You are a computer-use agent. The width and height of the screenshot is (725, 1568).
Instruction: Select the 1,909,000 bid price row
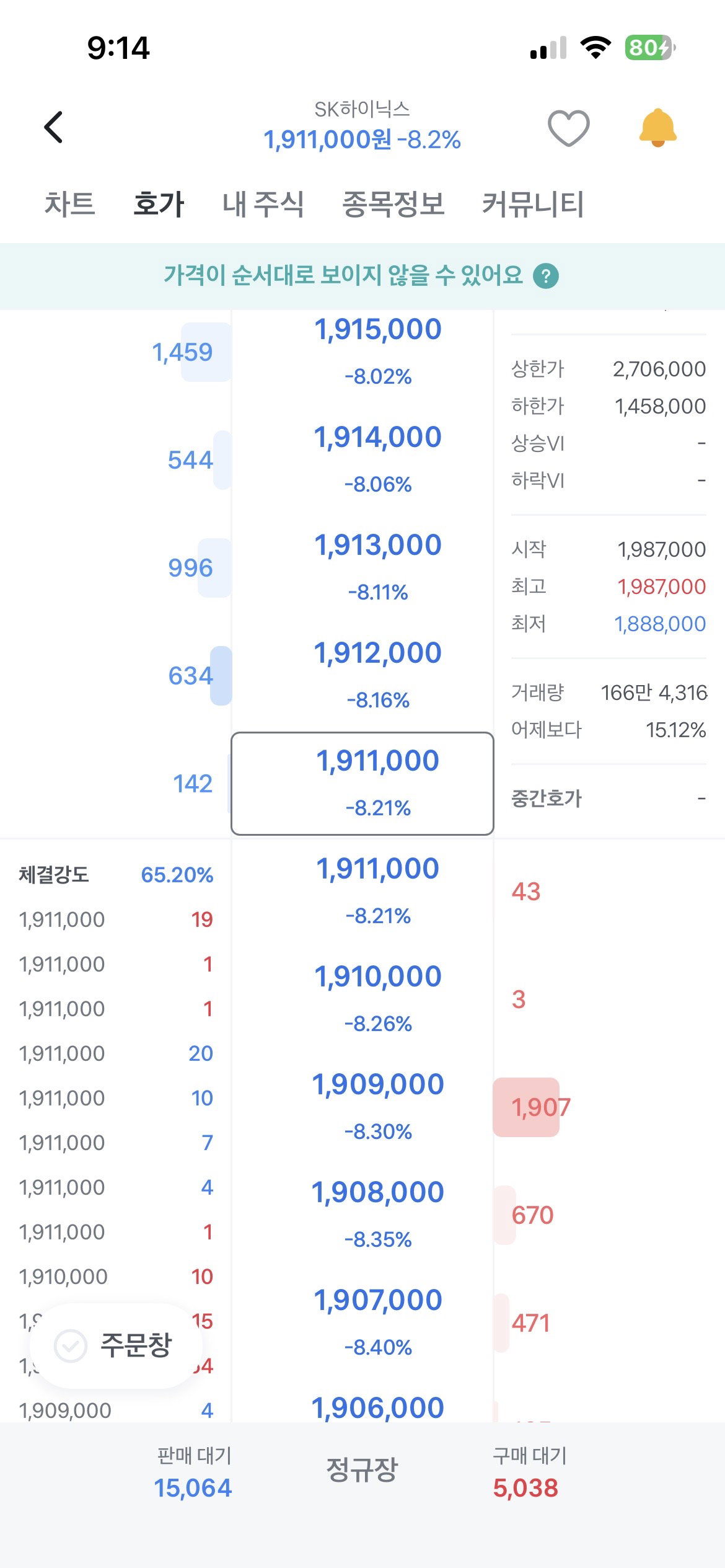[362, 1107]
